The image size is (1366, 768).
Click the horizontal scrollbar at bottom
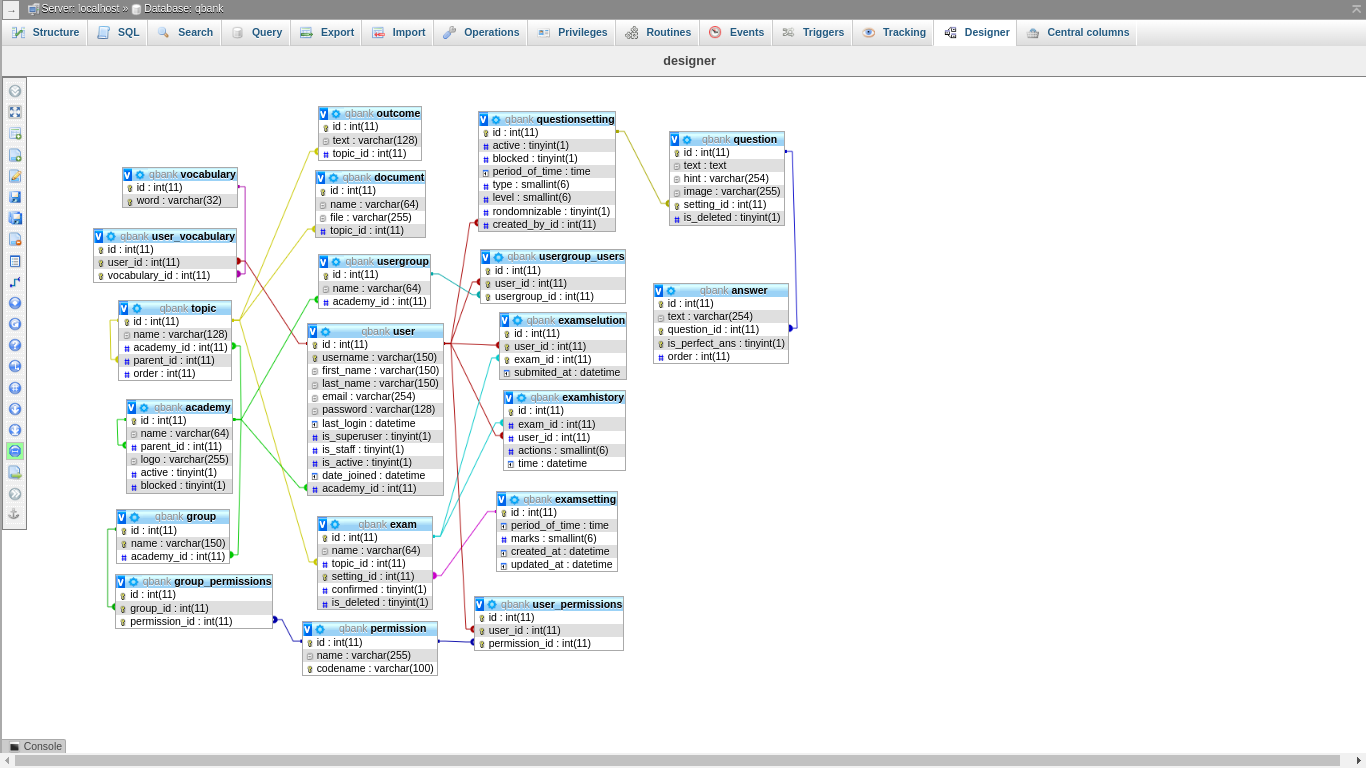click(x=677, y=761)
